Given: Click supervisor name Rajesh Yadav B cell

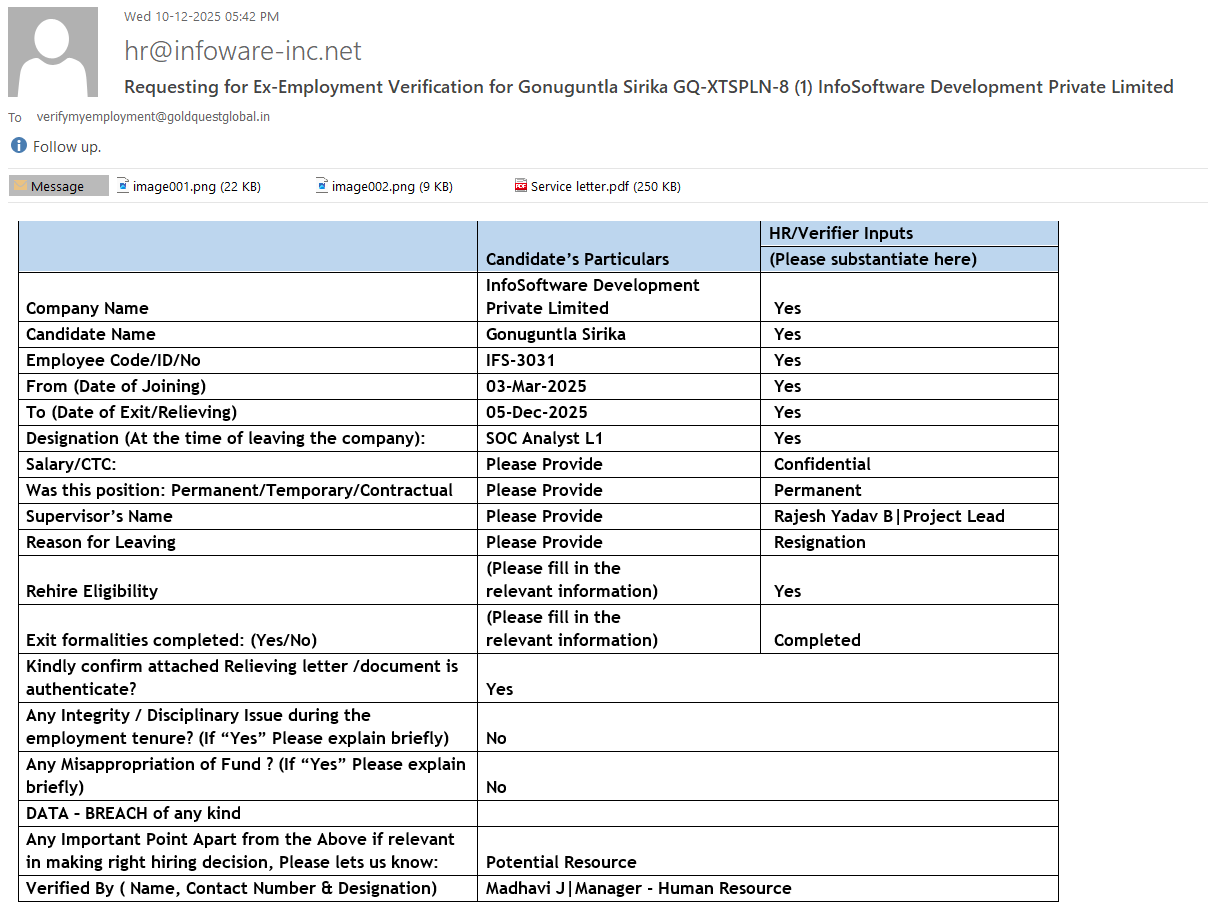Looking at the screenshot, I should pos(888,516).
